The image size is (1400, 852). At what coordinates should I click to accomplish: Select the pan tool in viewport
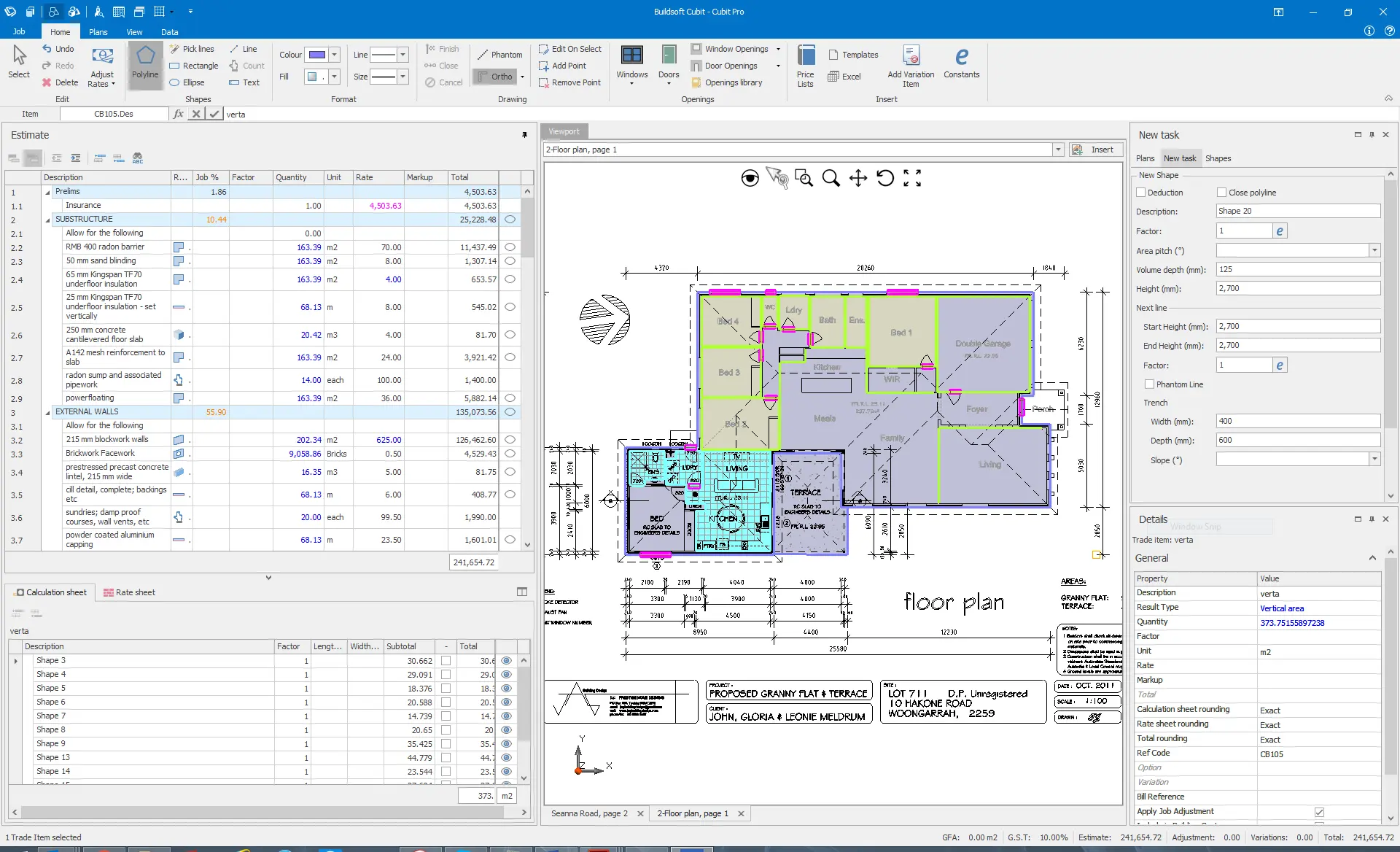tap(858, 178)
